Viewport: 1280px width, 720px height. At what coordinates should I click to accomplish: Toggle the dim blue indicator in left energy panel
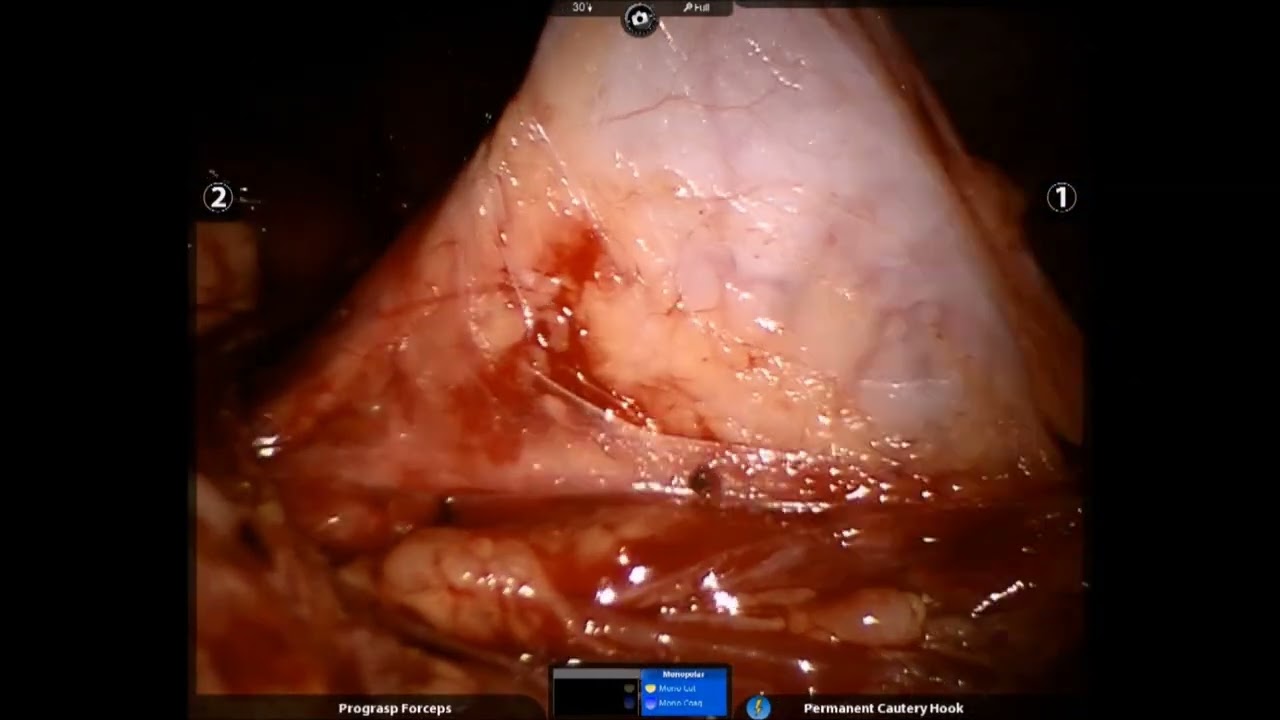[628, 704]
